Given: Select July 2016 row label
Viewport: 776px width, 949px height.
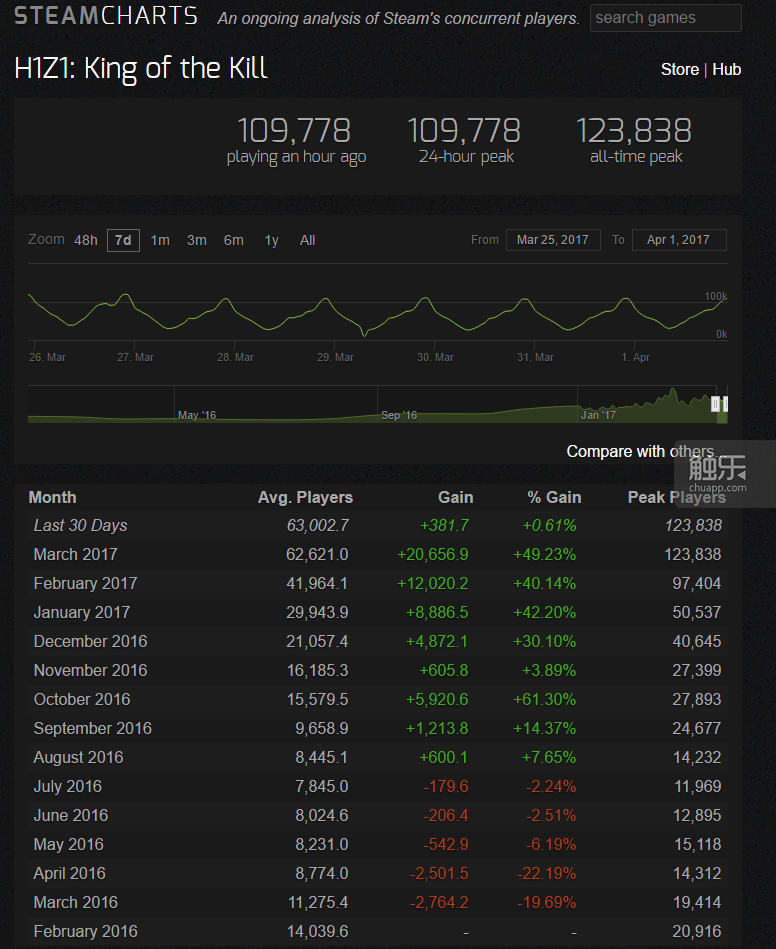Looking at the screenshot, I should (x=68, y=787).
